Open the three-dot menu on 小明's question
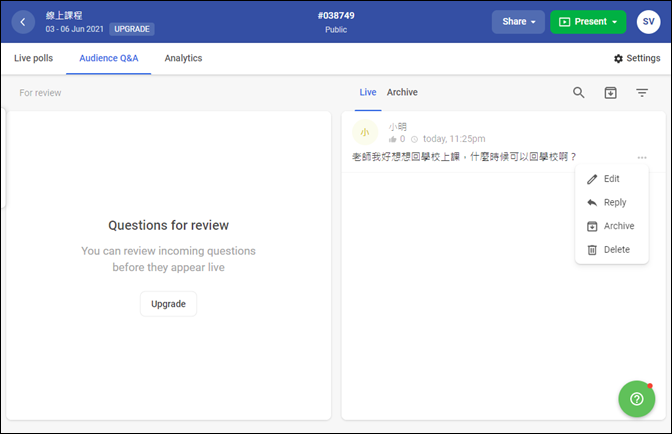This screenshot has width=672, height=434. [642, 158]
